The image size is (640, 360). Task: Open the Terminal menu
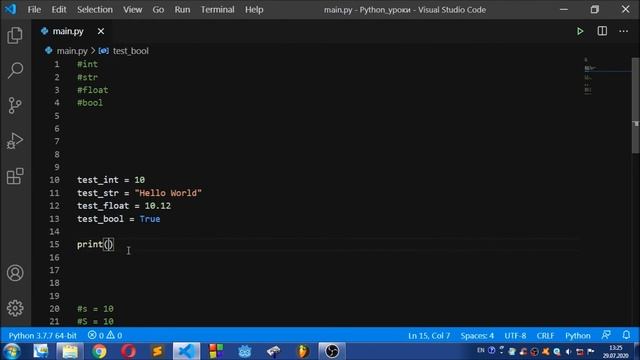click(x=218, y=9)
